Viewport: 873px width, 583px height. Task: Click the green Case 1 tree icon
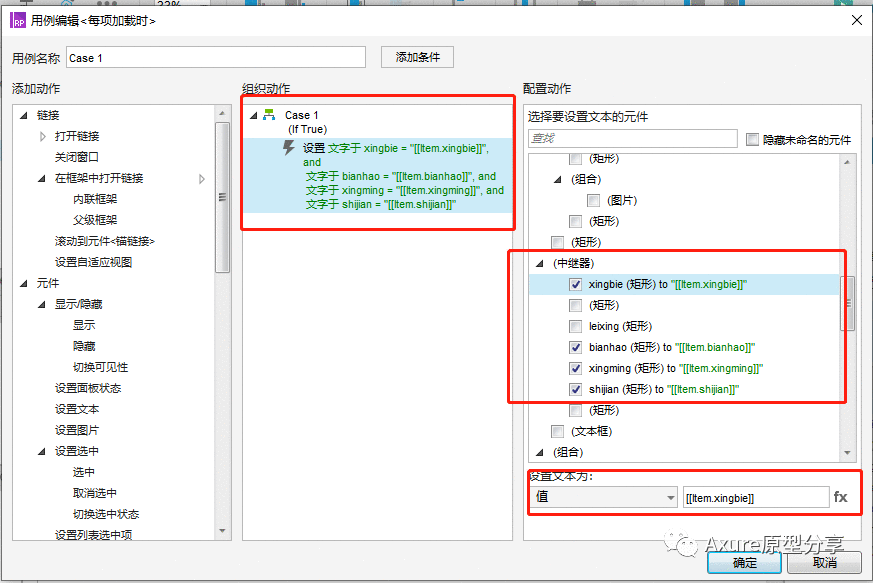[x=269, y=115]
